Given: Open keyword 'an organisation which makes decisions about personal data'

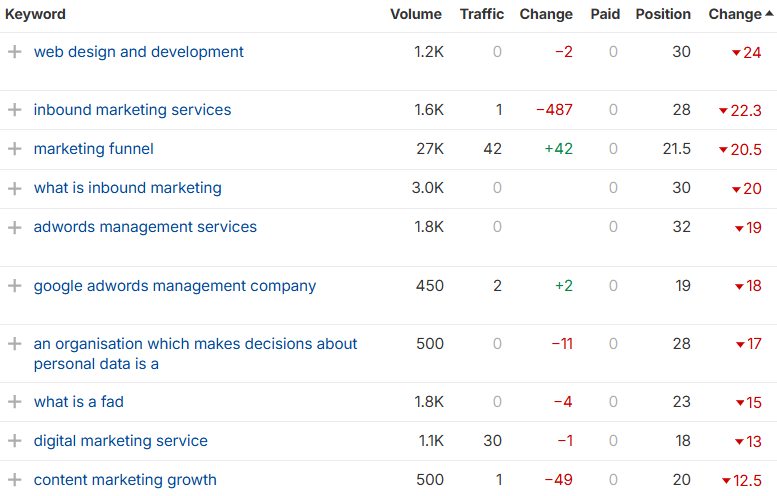Looking at the screenshot, I should point(195,354).
